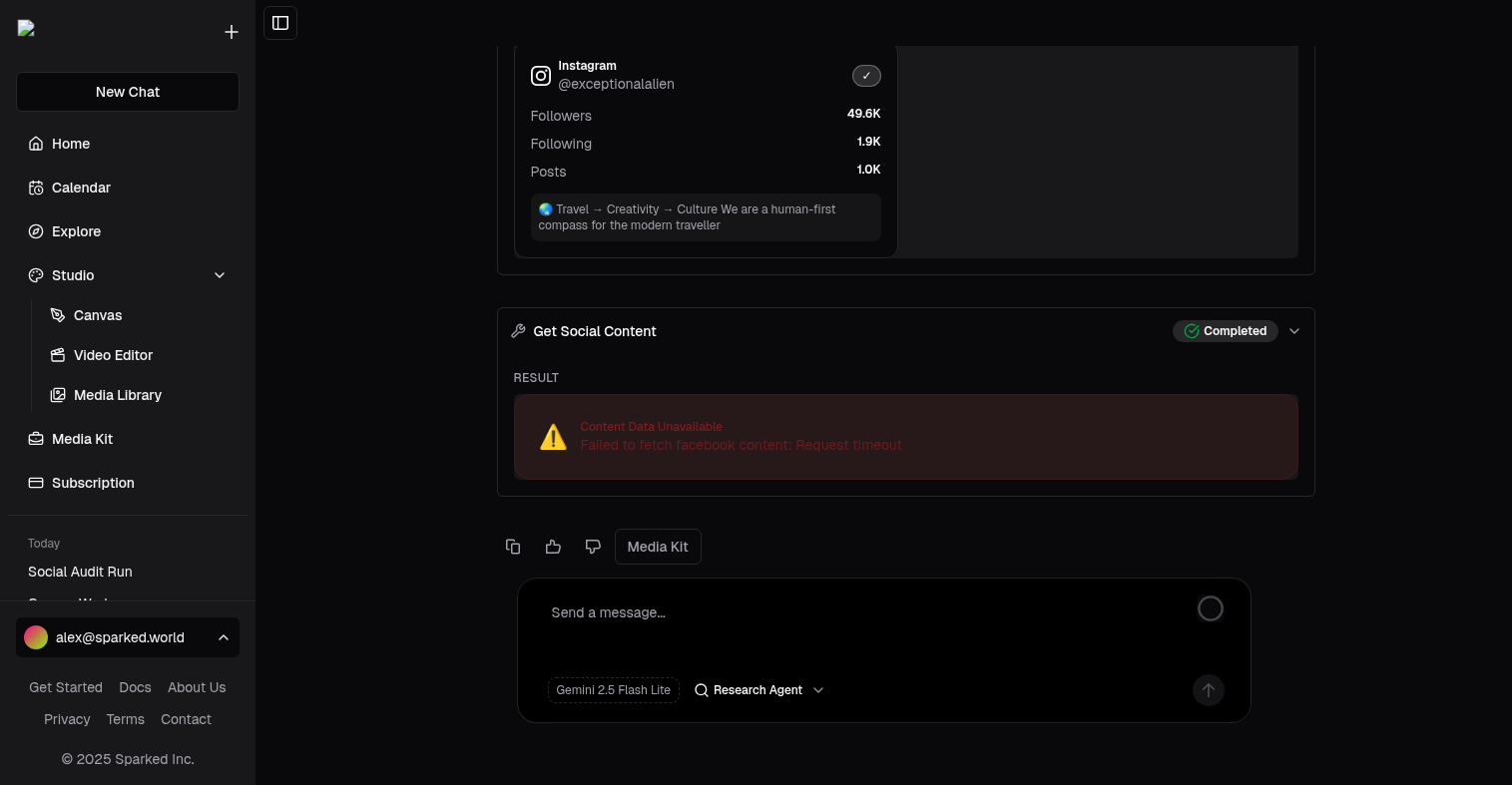Open the Media Library page
The height and width of the screenshot is (785, 1512).
(x=117, y=395)
